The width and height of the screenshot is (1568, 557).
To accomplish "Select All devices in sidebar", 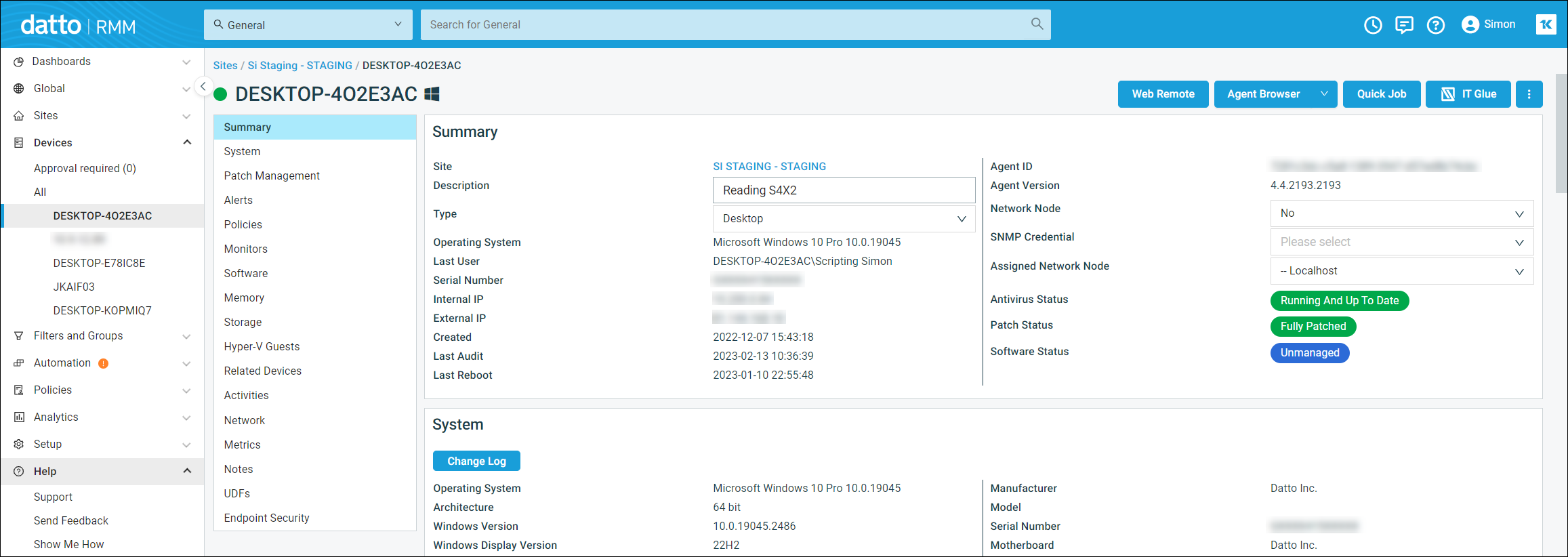I will tap(40, 192).
